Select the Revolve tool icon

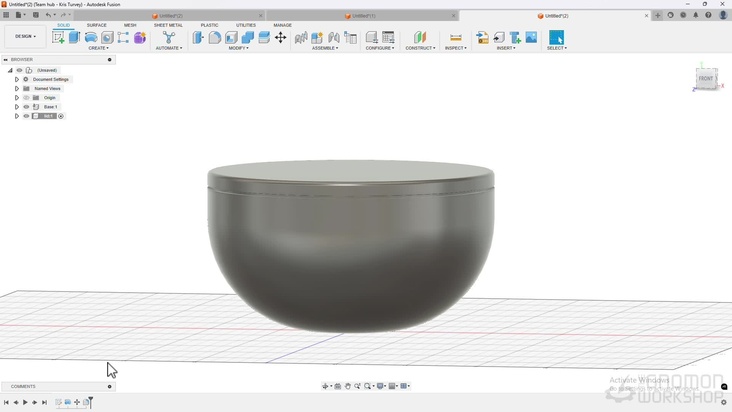point(91,37)
